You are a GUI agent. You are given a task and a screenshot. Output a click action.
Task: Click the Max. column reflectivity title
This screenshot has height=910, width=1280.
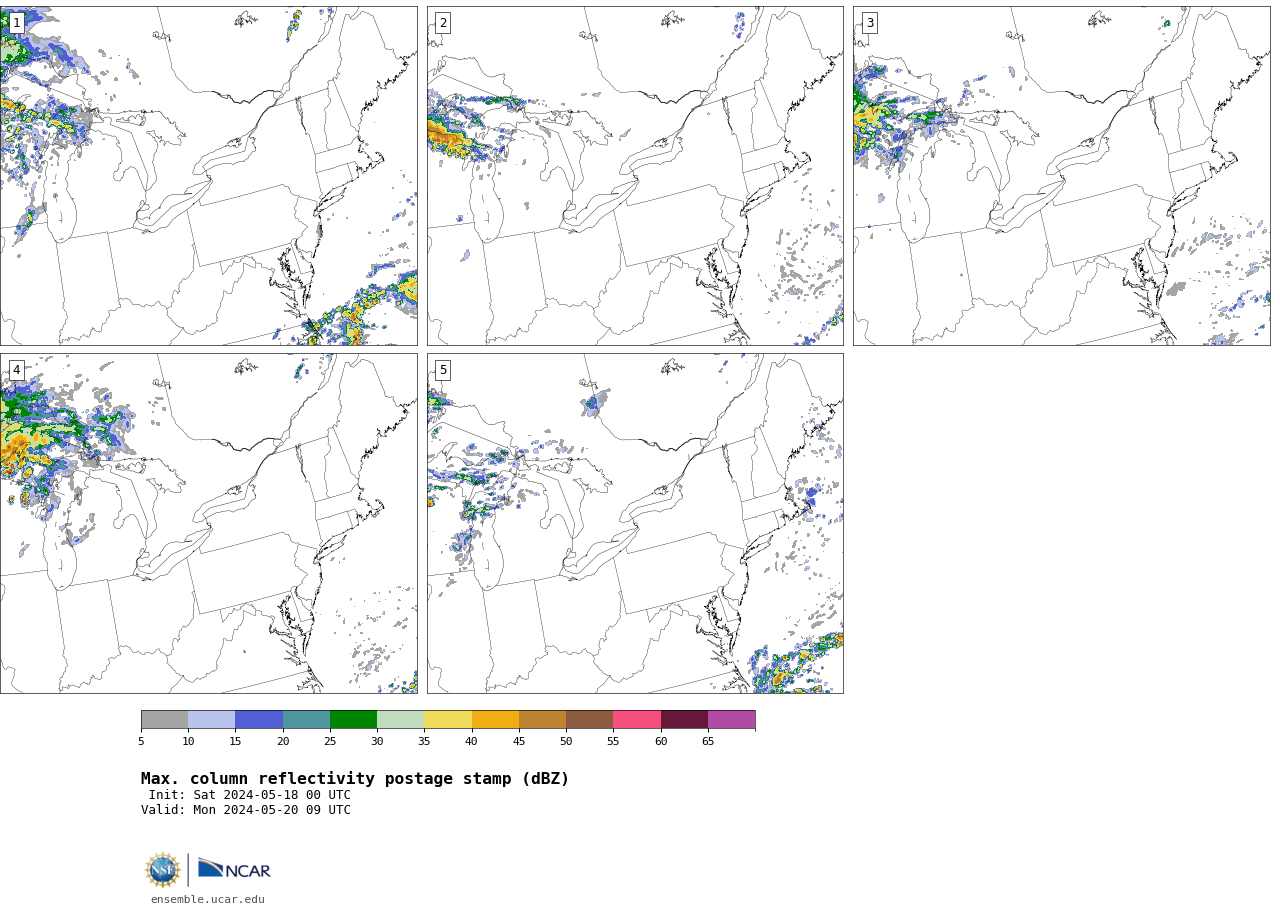[x=355, y=779]
